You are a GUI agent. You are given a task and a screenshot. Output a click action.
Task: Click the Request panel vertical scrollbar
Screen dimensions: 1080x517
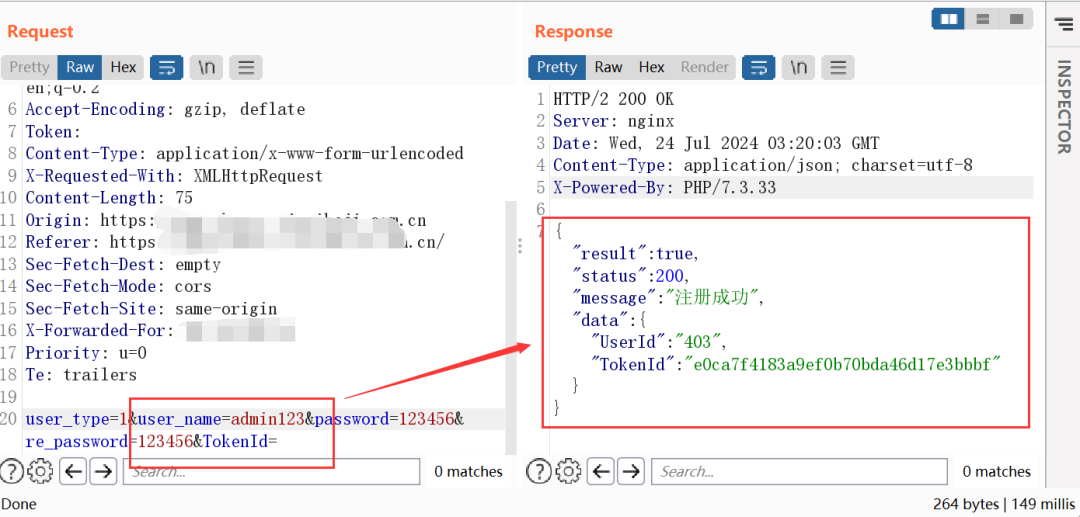point(510,328)
